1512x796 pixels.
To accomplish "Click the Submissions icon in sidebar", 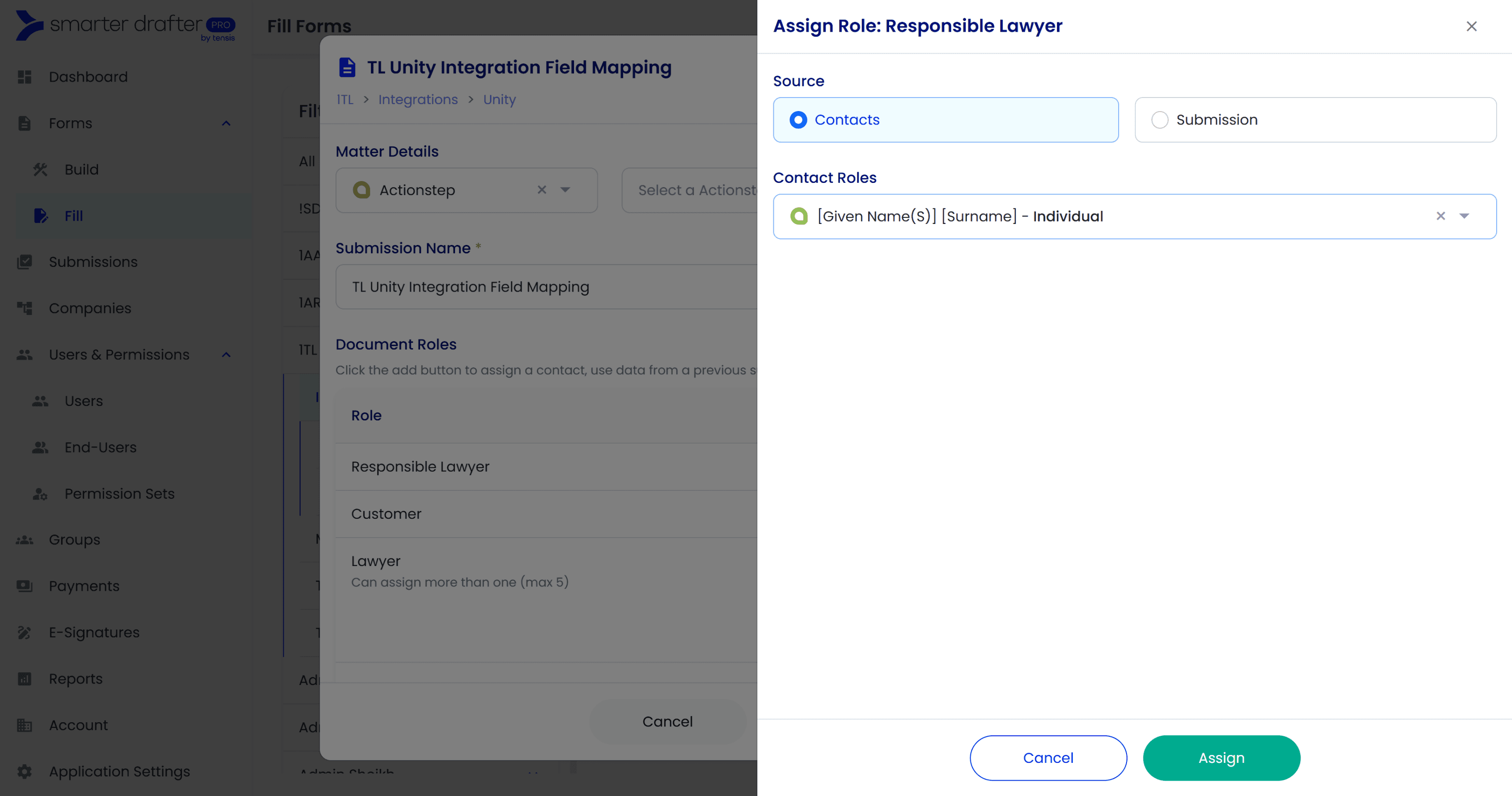I will (x=24, y=262).
